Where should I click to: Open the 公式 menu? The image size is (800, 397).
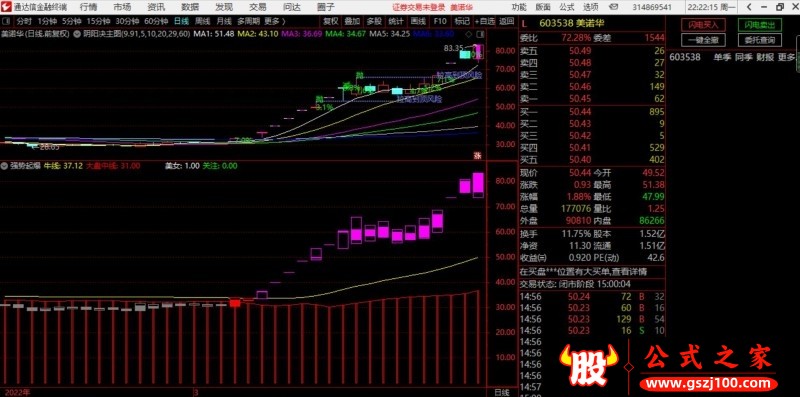(x=567, y=7)
